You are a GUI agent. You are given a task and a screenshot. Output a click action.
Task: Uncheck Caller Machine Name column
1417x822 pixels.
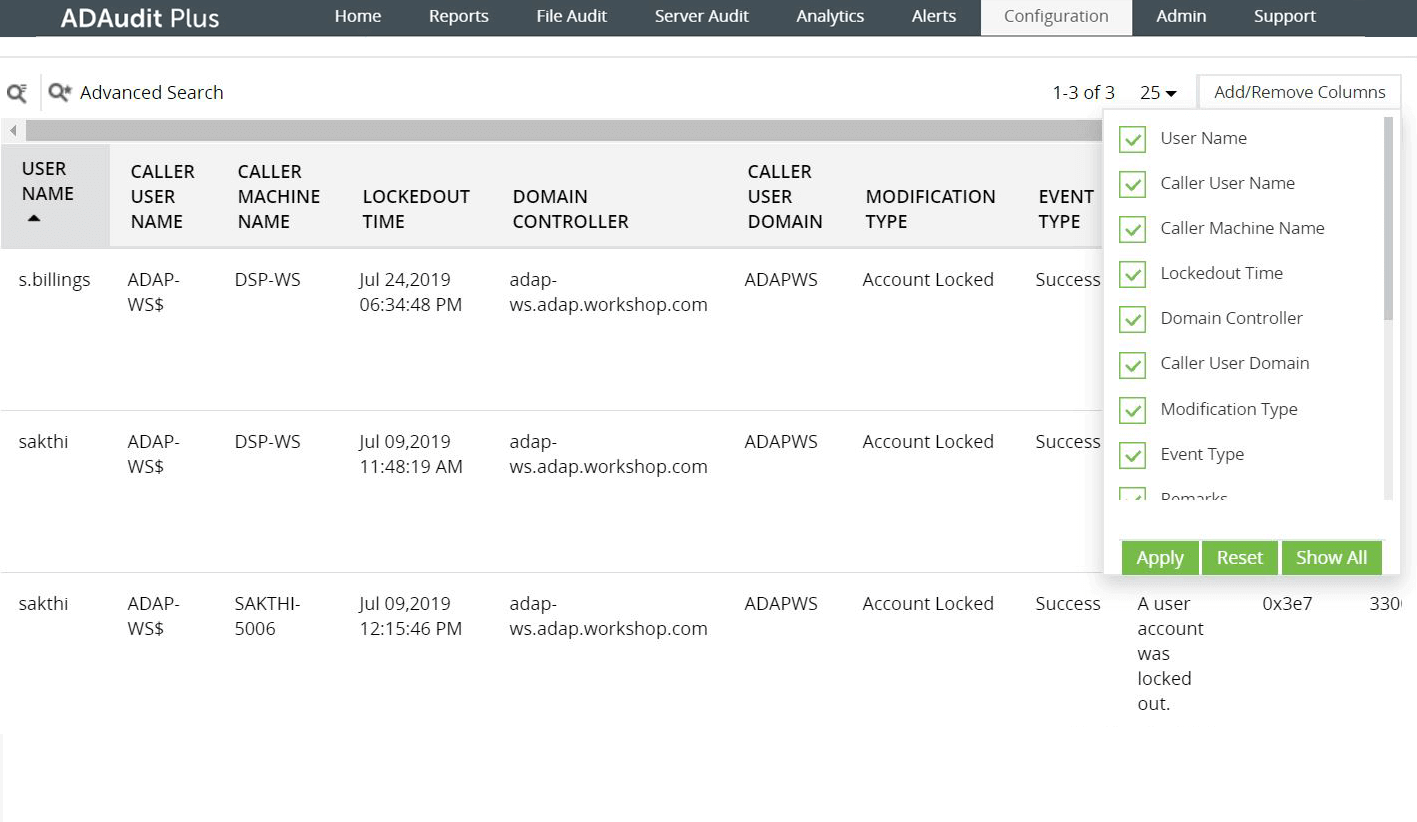tap(1131, 229)
